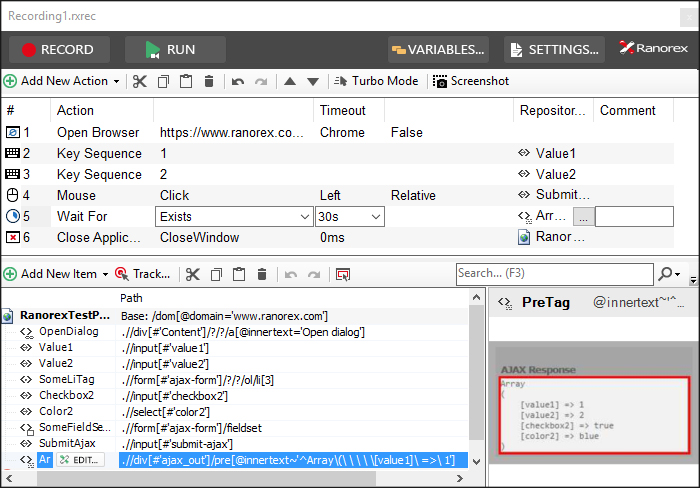Screen dimensions: 700x488
Task: Undo in repository toolbar
Action: pyautogui.click(x=291, y=274)
